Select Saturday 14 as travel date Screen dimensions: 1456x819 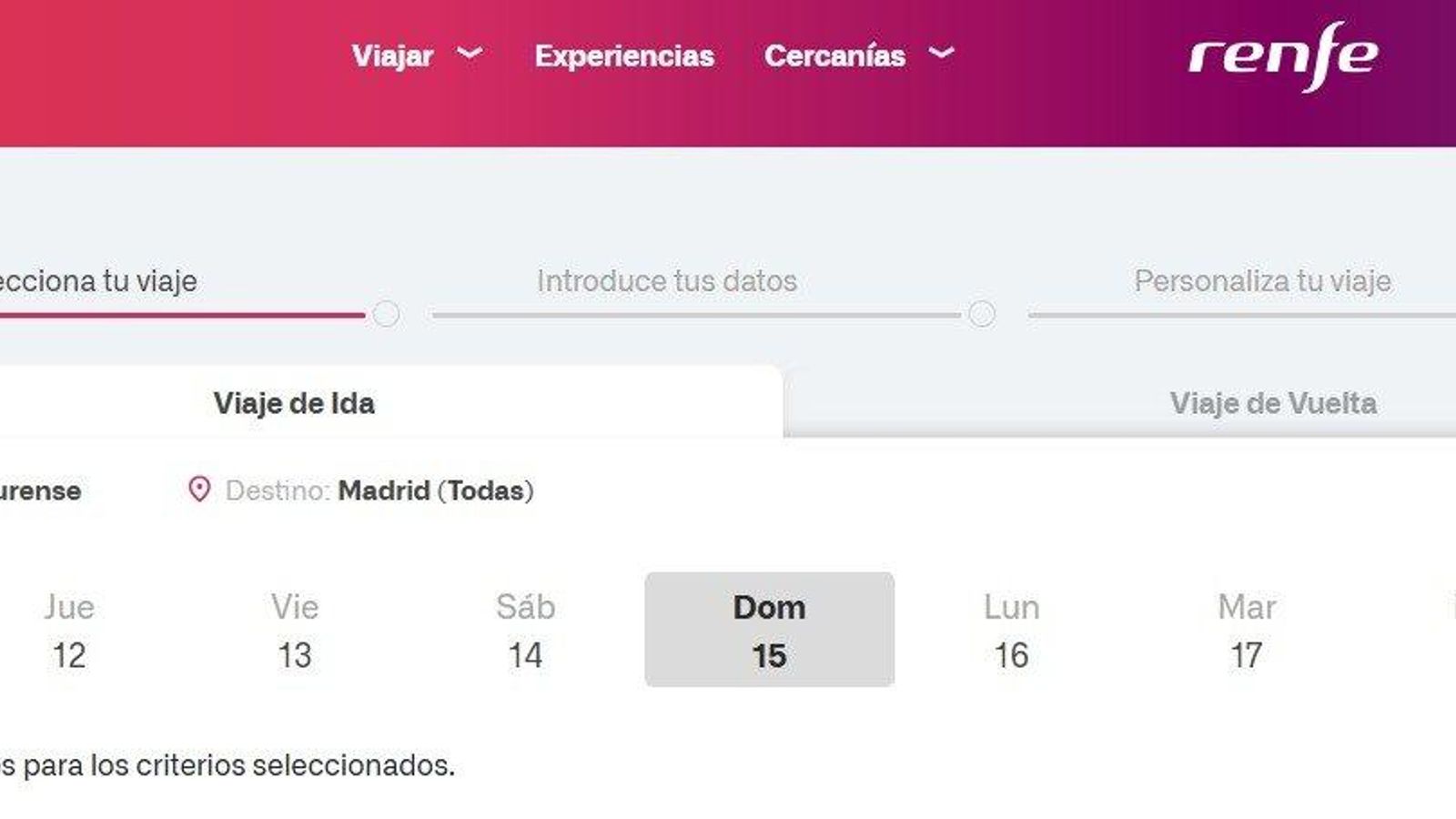(528, 628)
